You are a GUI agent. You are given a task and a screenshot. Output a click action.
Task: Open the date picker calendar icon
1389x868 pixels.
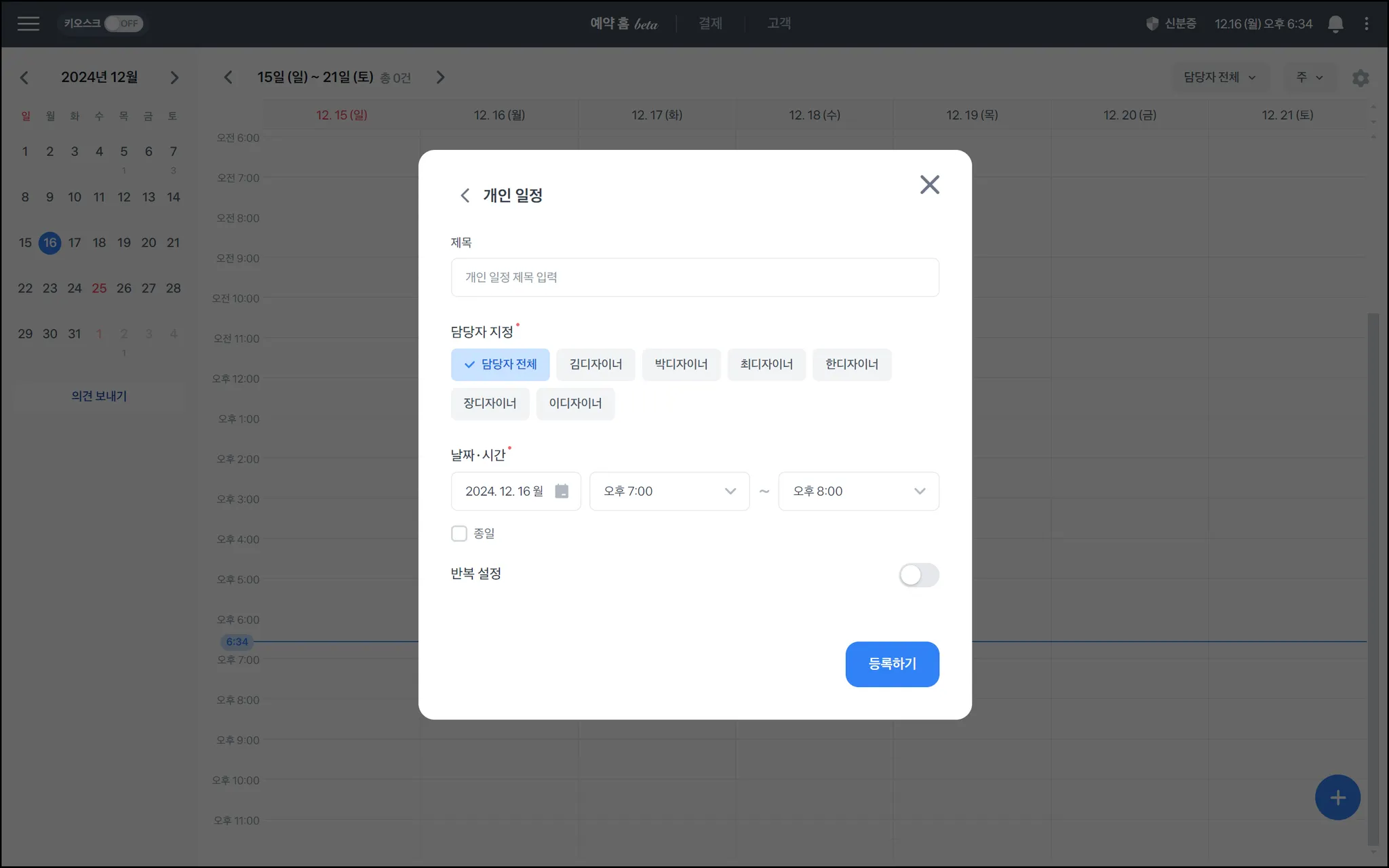562,491
